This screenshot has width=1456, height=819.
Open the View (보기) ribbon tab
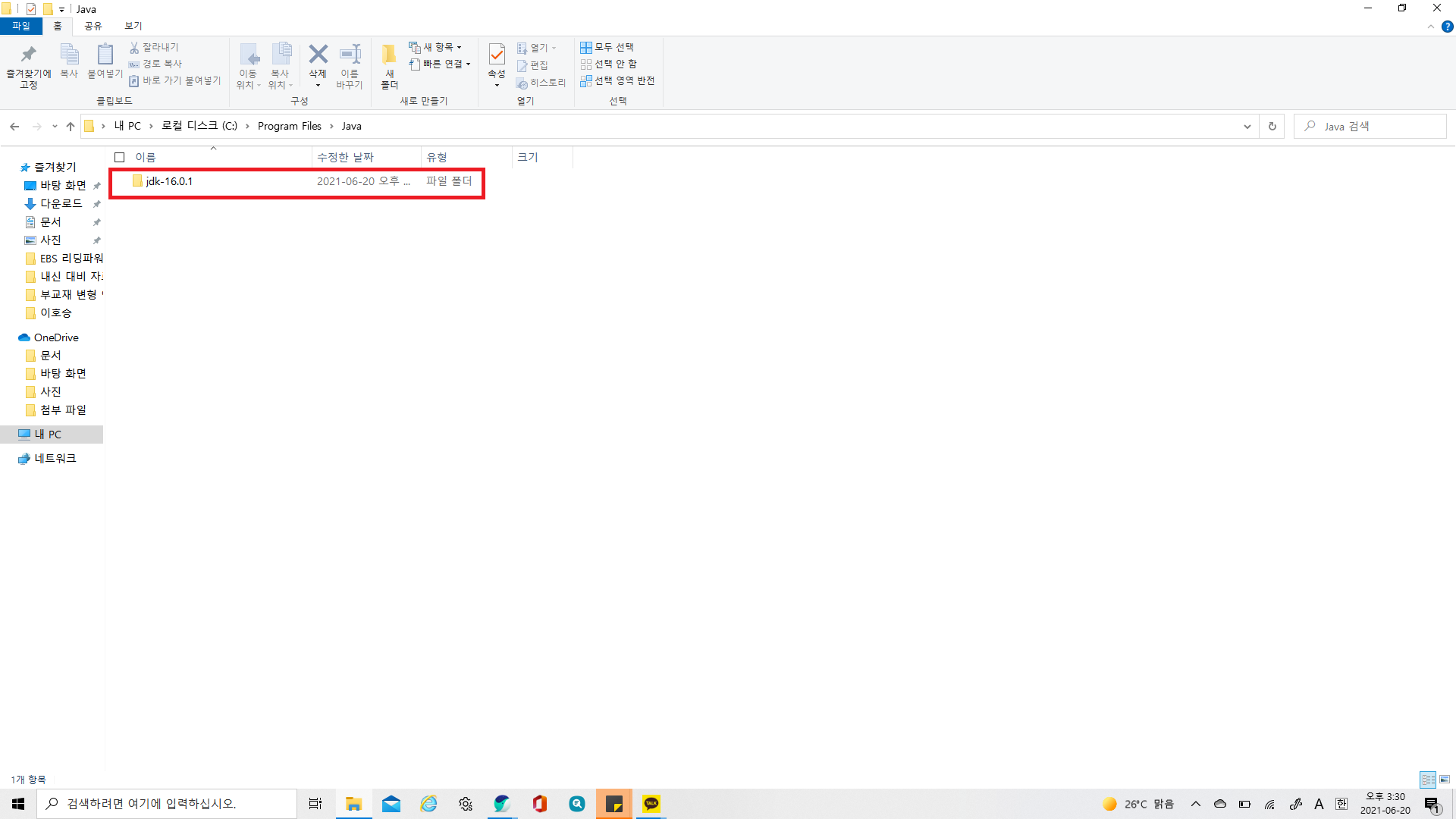(x=133, y=26)
